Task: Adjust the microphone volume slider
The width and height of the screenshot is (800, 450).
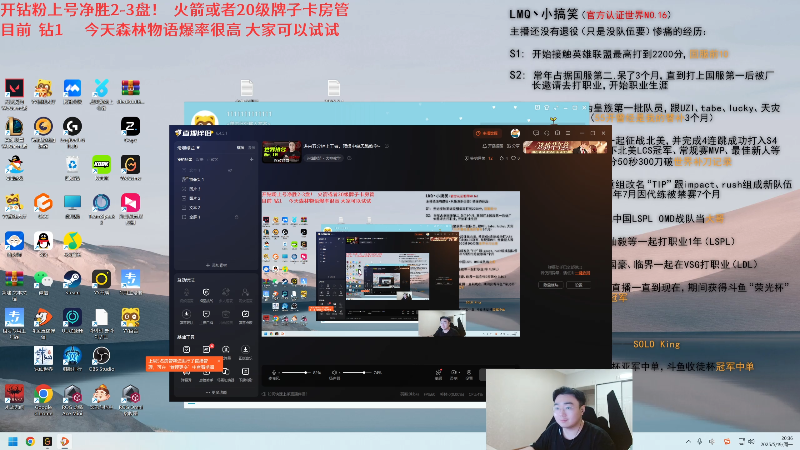Action: [295, 373]
